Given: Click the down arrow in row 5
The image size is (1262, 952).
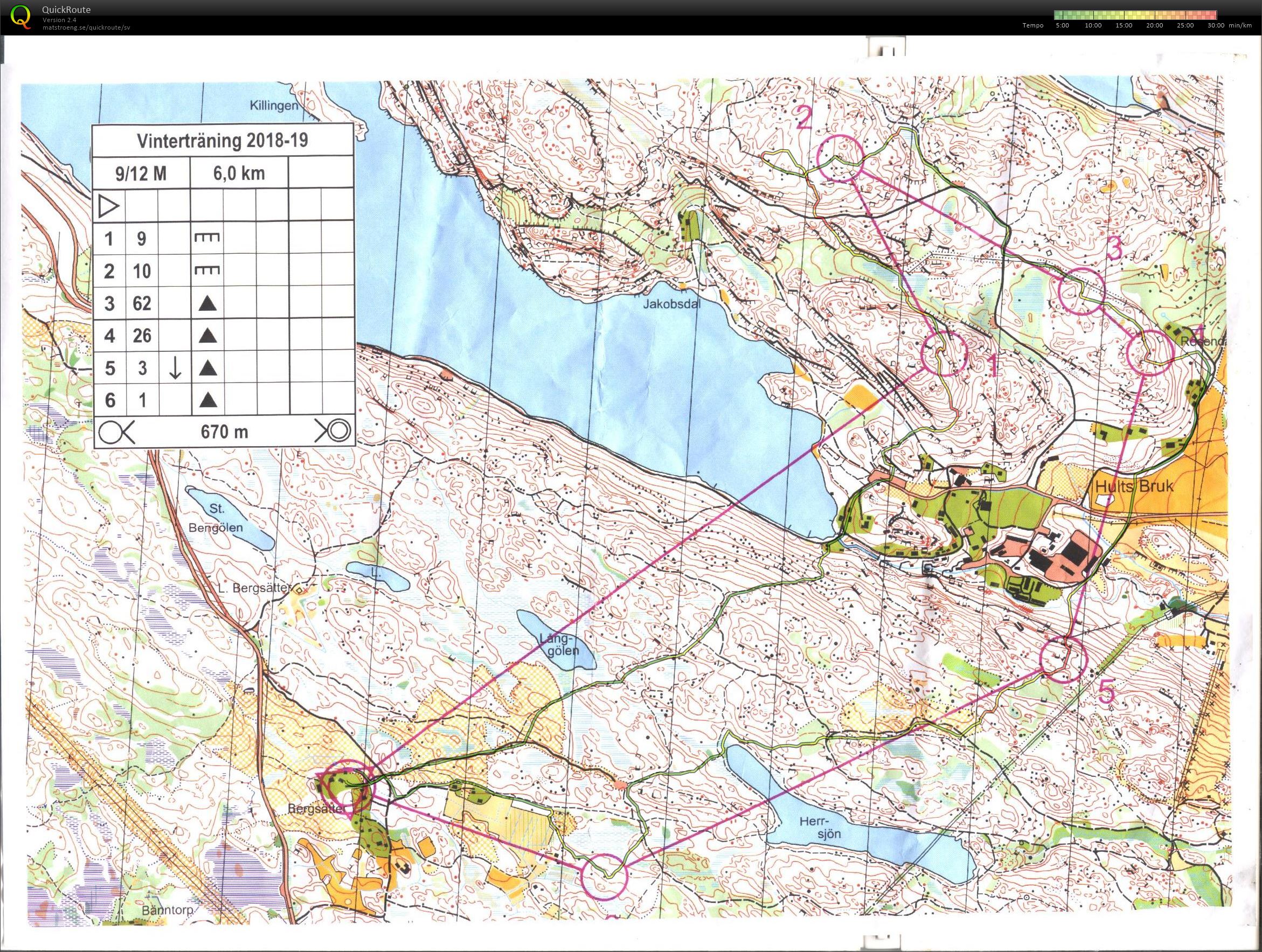Looking at the screenshot, I should pos(175,369).
